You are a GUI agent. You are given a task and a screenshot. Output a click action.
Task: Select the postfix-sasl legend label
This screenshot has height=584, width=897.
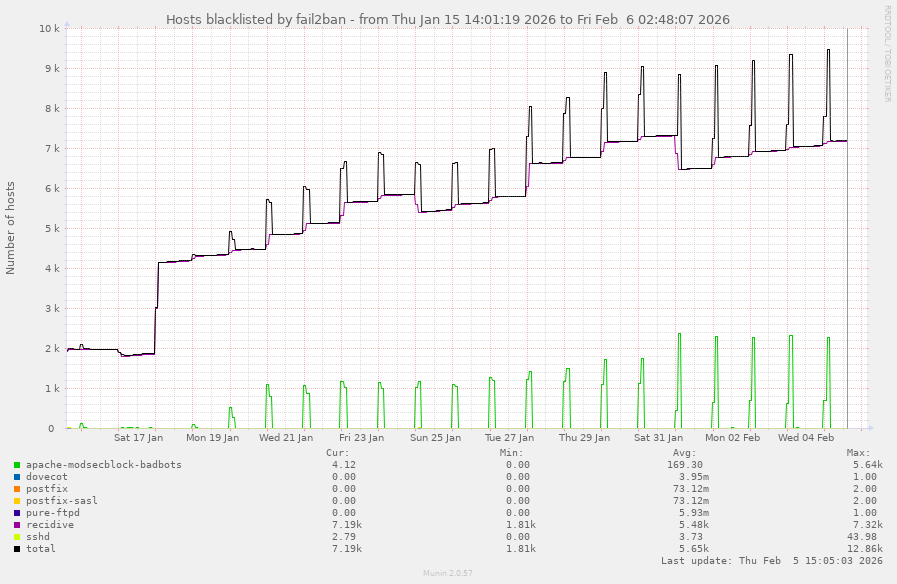point(62,501)
